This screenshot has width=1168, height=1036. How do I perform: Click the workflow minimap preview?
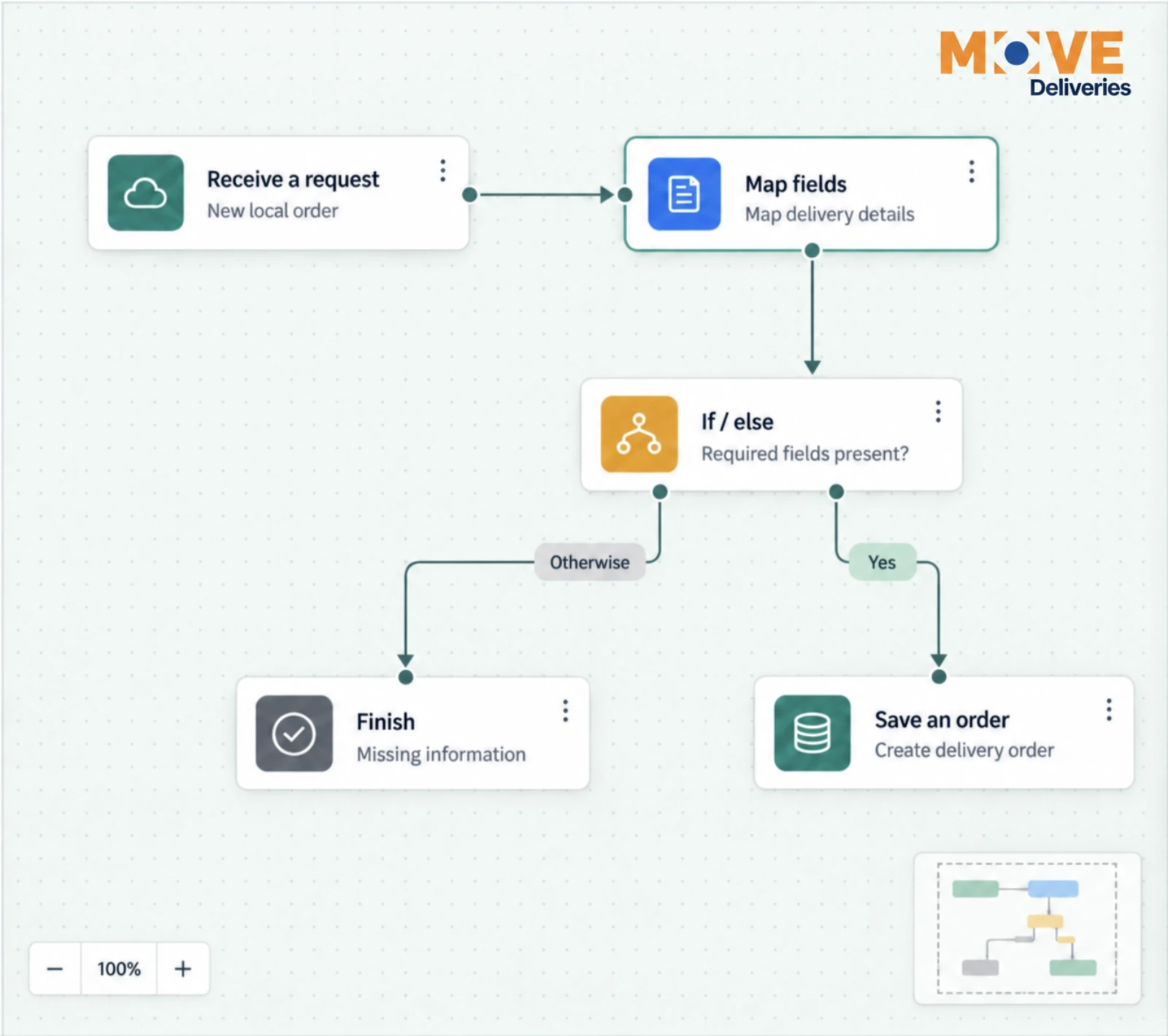[x=1027, y=929]
